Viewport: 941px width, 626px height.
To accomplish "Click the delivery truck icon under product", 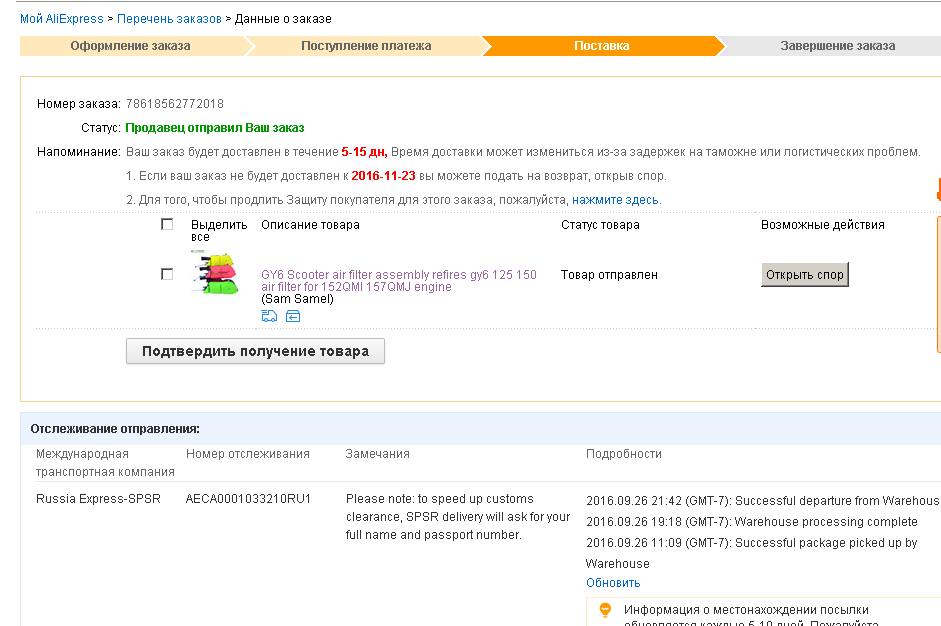I will pyautogui.click(x=269, y=316).
